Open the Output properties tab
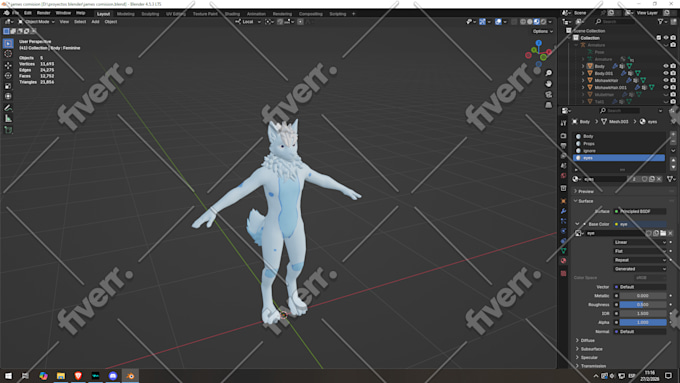Viewport: 680px width, 383px height. click(563, 146)
